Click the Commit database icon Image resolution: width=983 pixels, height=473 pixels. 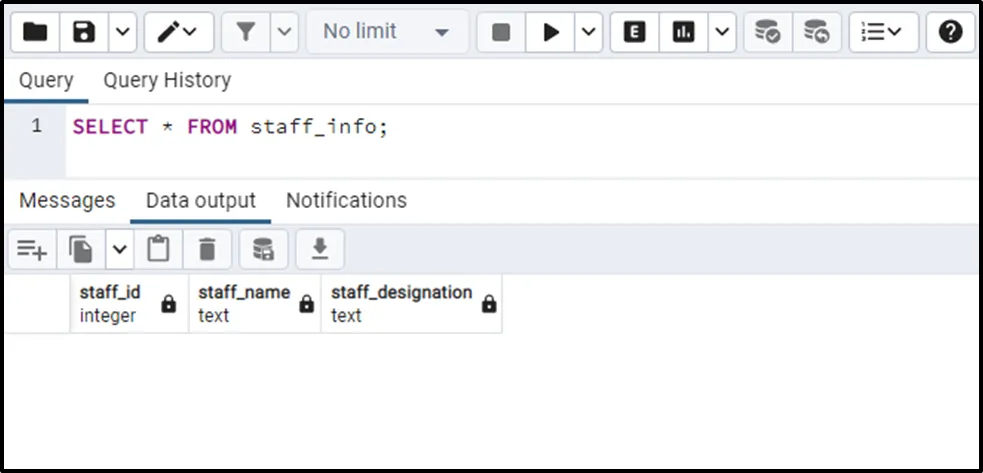(767, 32)
